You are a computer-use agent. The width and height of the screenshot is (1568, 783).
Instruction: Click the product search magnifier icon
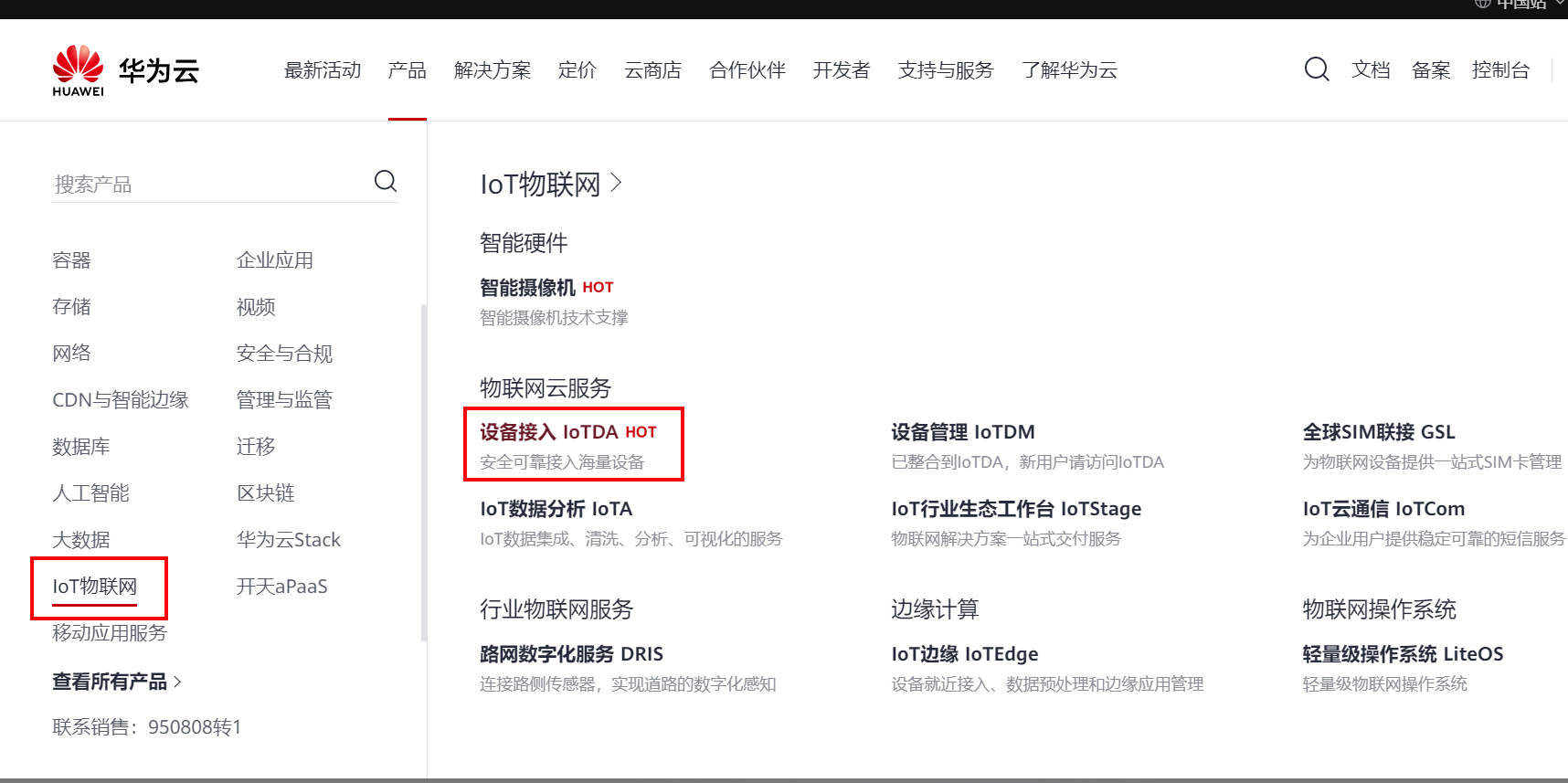(386, 182)
